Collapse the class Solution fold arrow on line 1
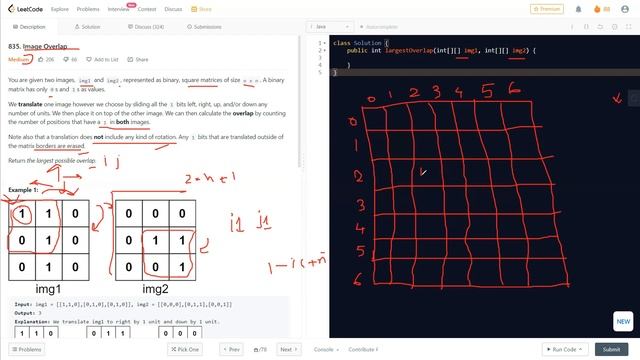Viewport: 640px width, 360px height. click(325, 43)
